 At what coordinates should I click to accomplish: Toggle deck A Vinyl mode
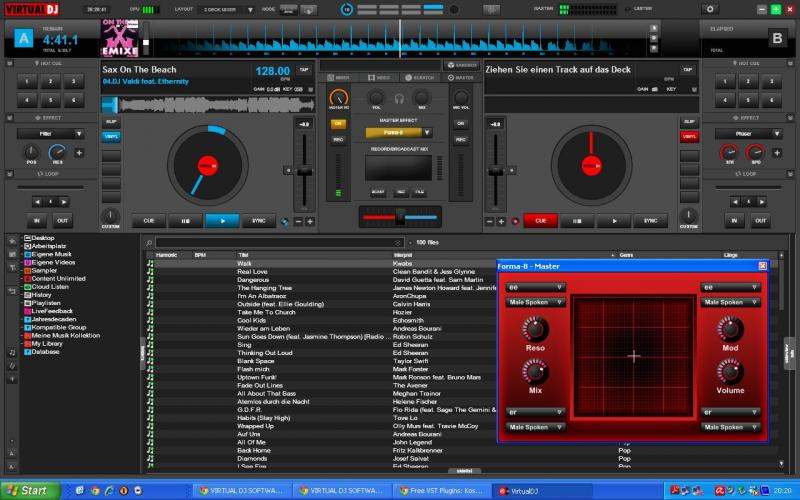point(111,136)
